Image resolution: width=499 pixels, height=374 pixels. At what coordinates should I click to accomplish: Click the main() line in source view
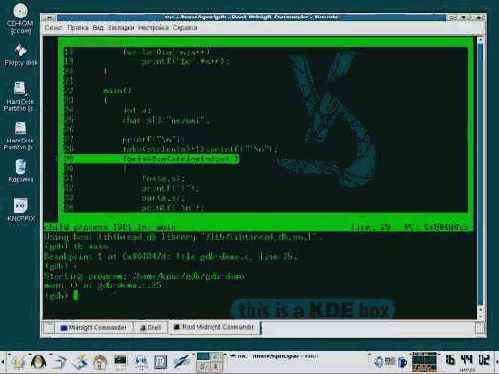[x=117, y=90]
